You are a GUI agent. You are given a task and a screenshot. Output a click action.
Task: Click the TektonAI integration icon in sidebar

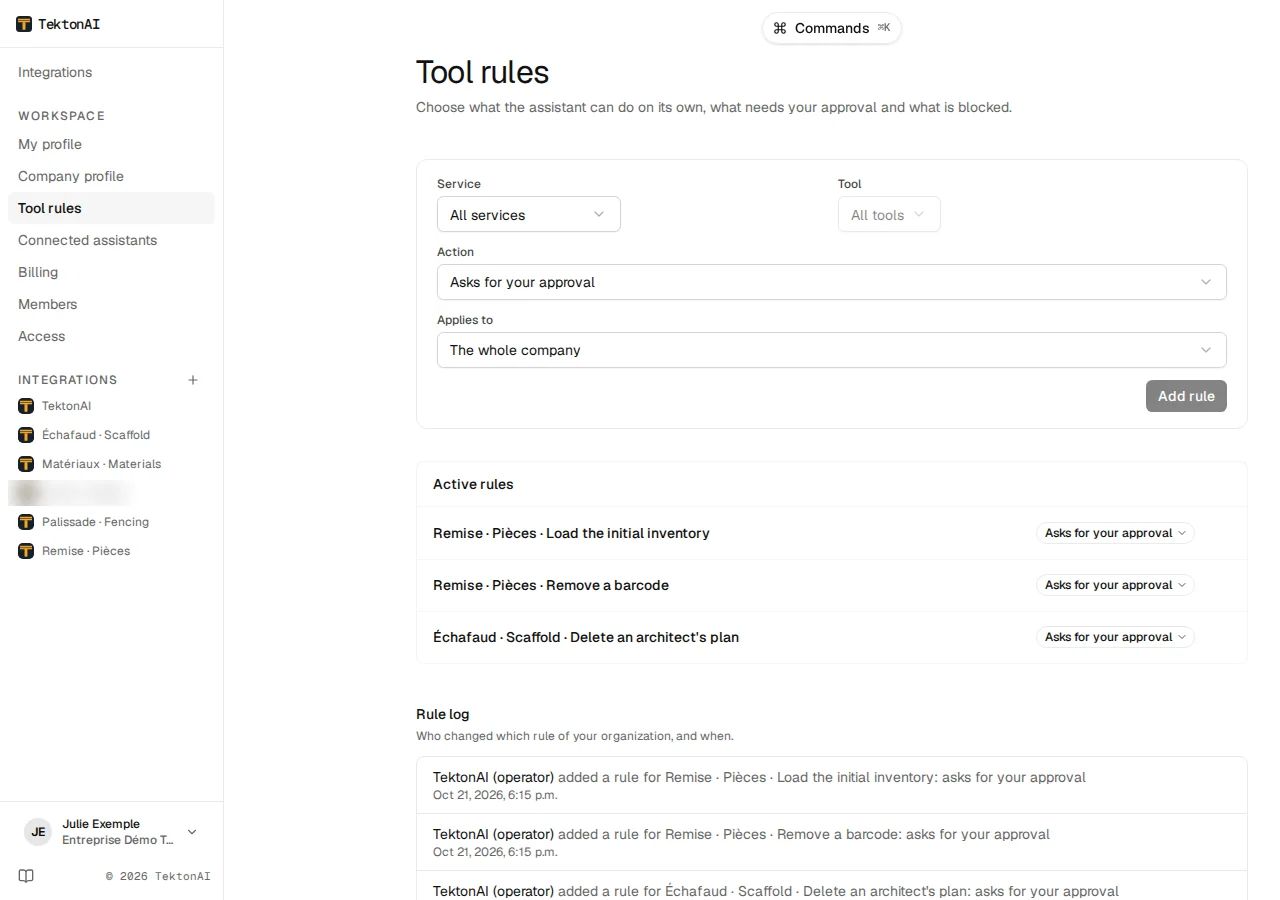26,406
